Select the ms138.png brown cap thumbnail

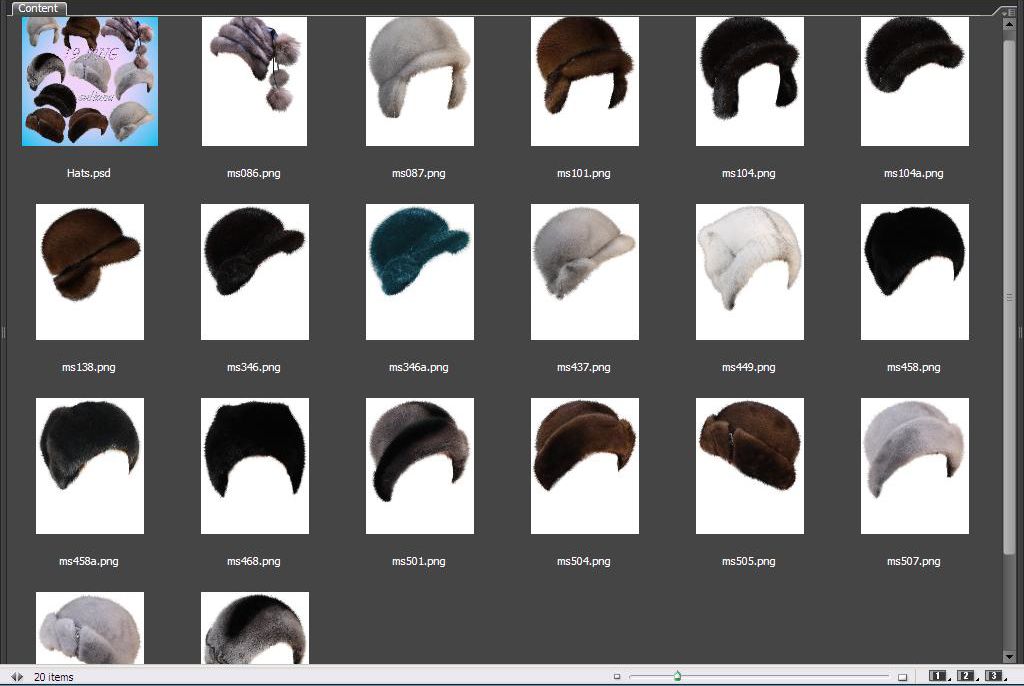click(x=90, y=272)
